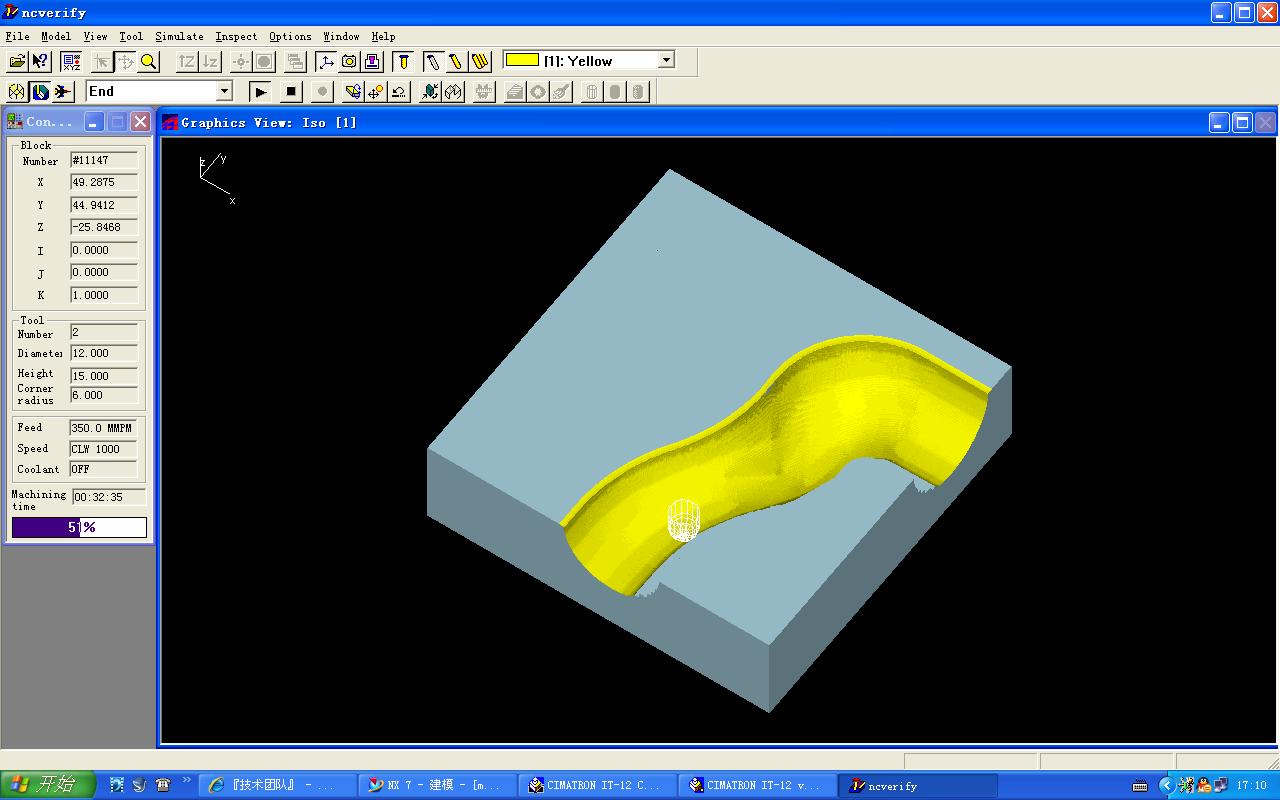Click the airplane fast-simulate icon
The width and height of the screenshot is (1280, 800).
coord(63,91)
